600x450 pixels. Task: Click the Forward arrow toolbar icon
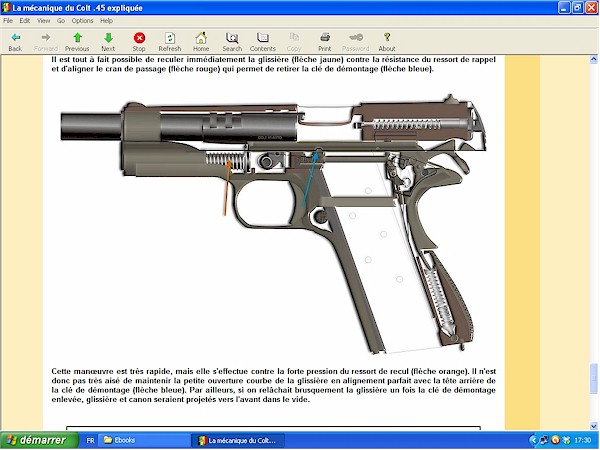point(46,38)
